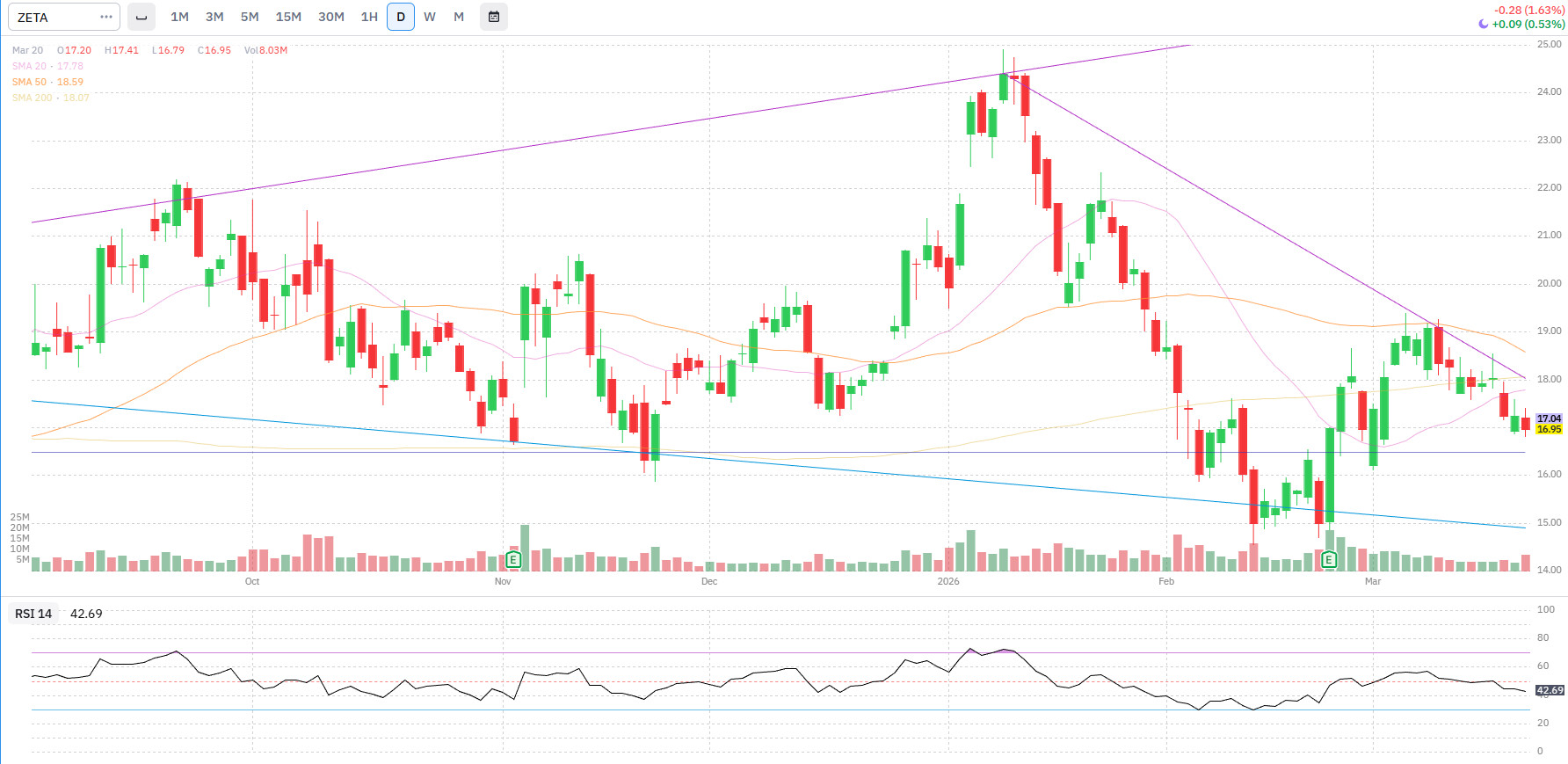Screen dimensions: 1568x764
Task: Click the 16.95 current price tag
Action: pos(1549,429)
